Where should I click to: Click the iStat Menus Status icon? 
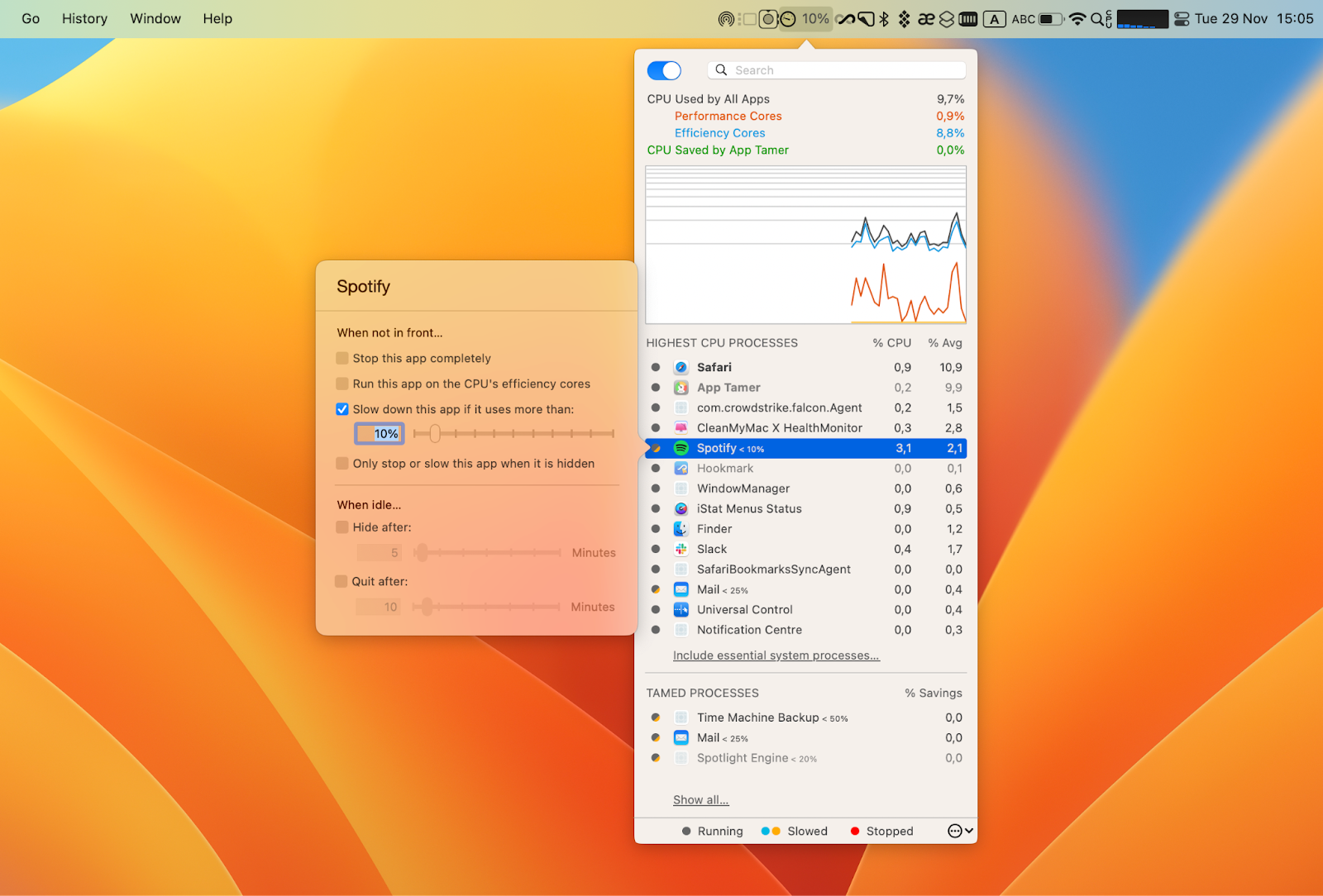pyautogui.click(x=681, y=509)
